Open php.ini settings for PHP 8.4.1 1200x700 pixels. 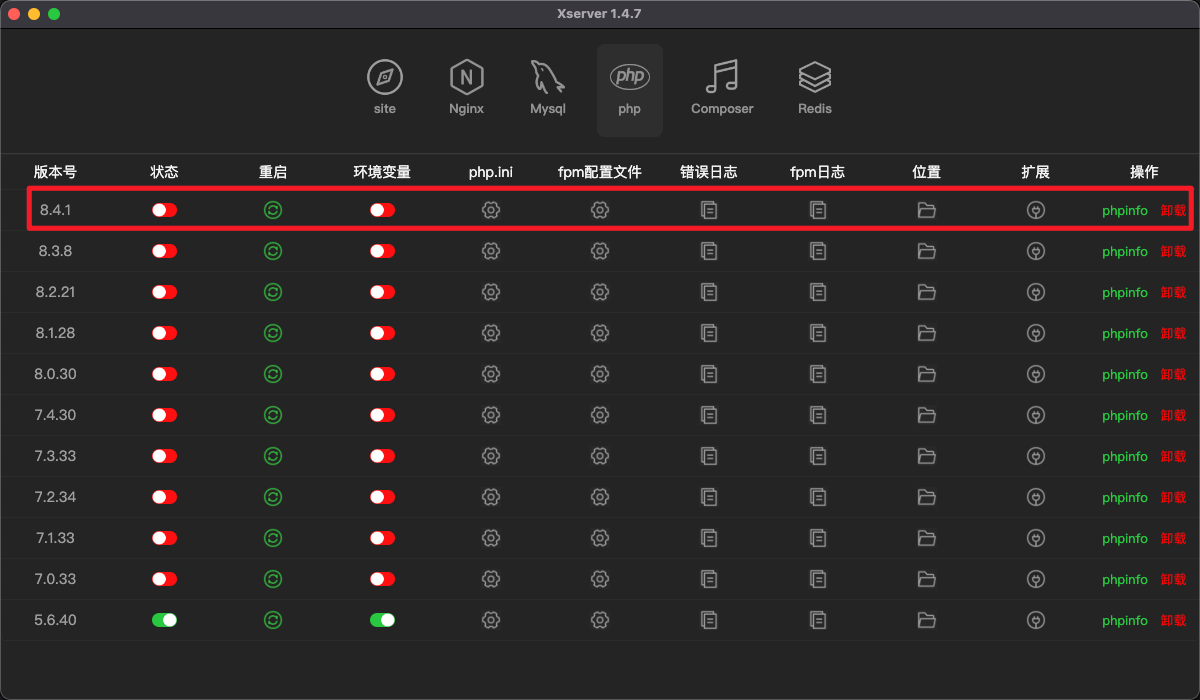point(491,210)
